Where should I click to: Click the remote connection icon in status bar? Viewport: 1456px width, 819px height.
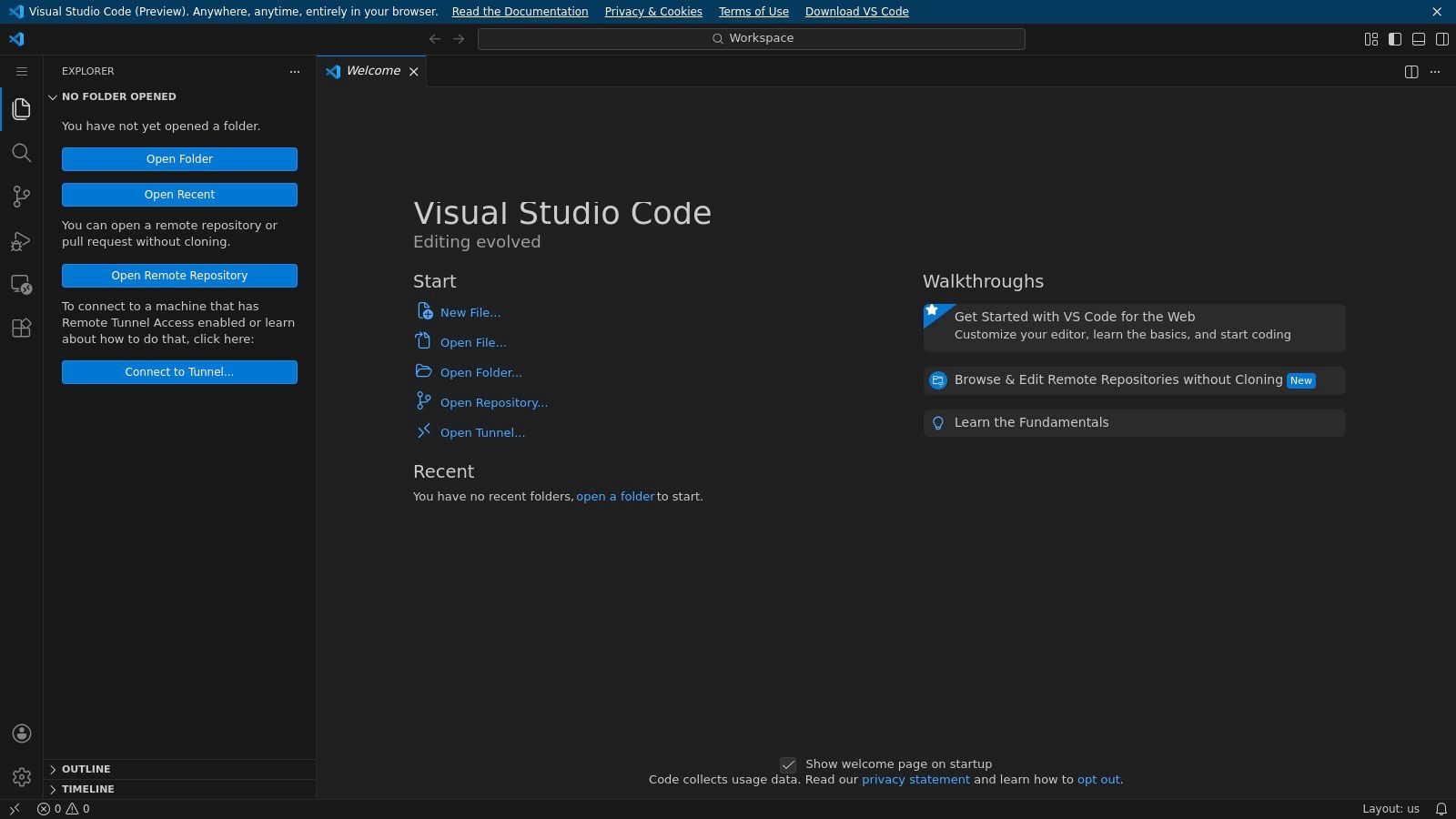(x=13, y=808)
